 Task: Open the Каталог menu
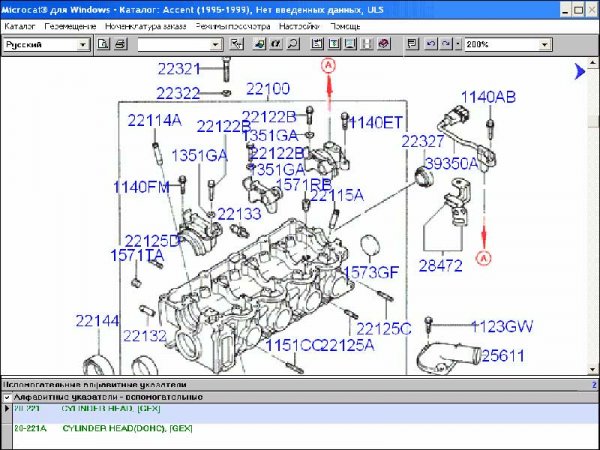click(19, 27)
